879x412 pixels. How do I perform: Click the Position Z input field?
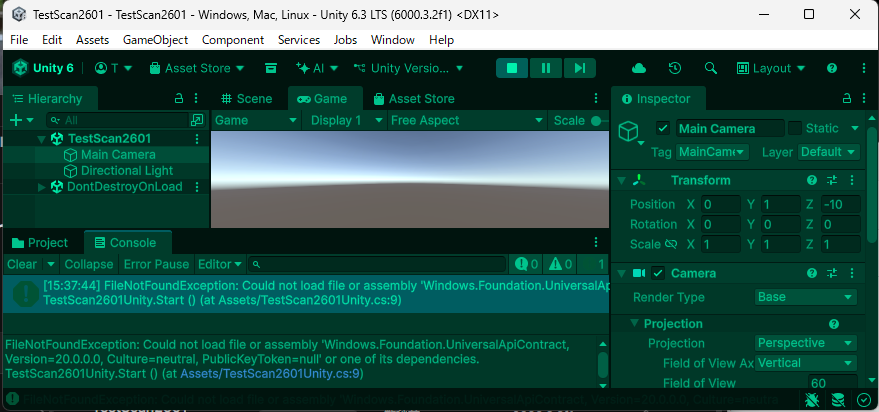(838, 204)
